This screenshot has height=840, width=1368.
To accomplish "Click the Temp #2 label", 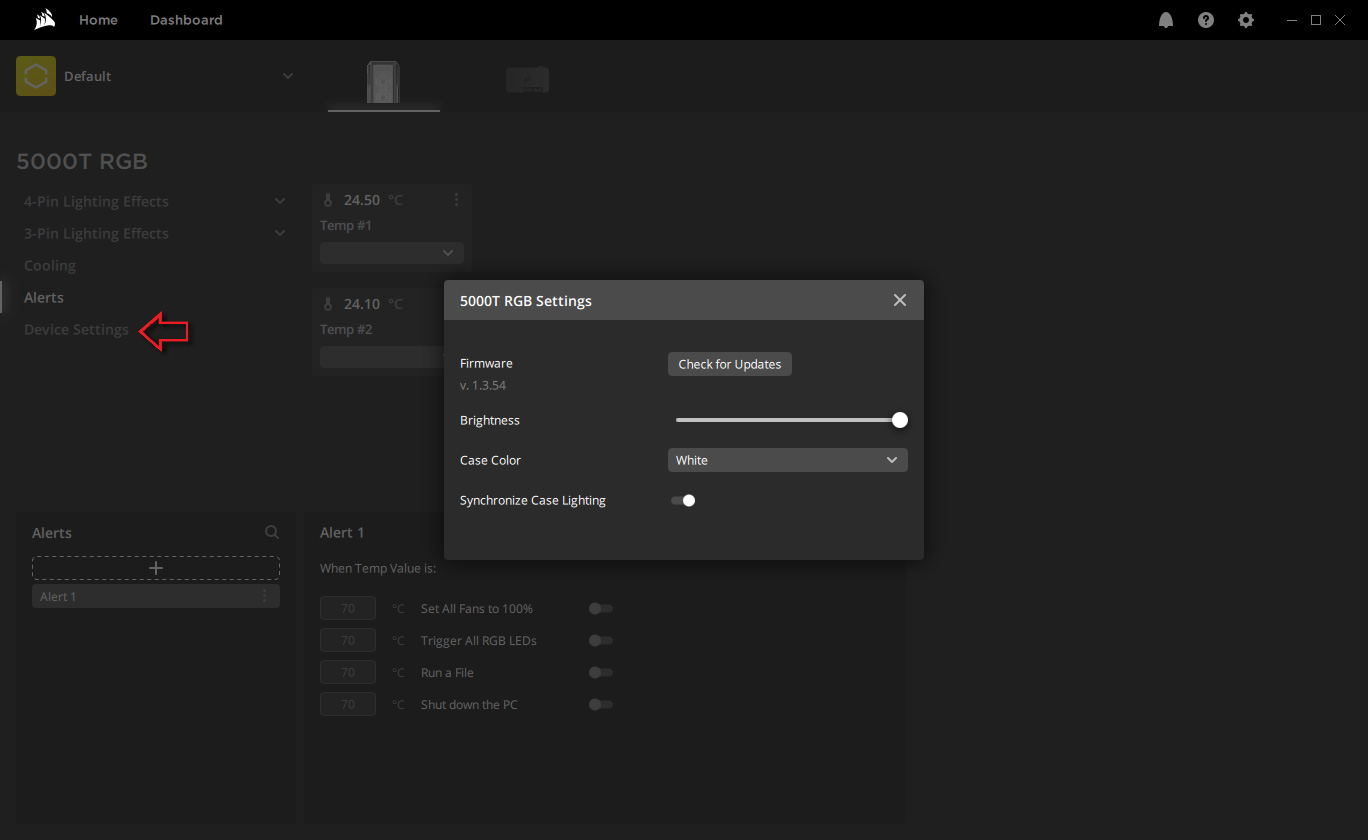I will pos(346,329).
